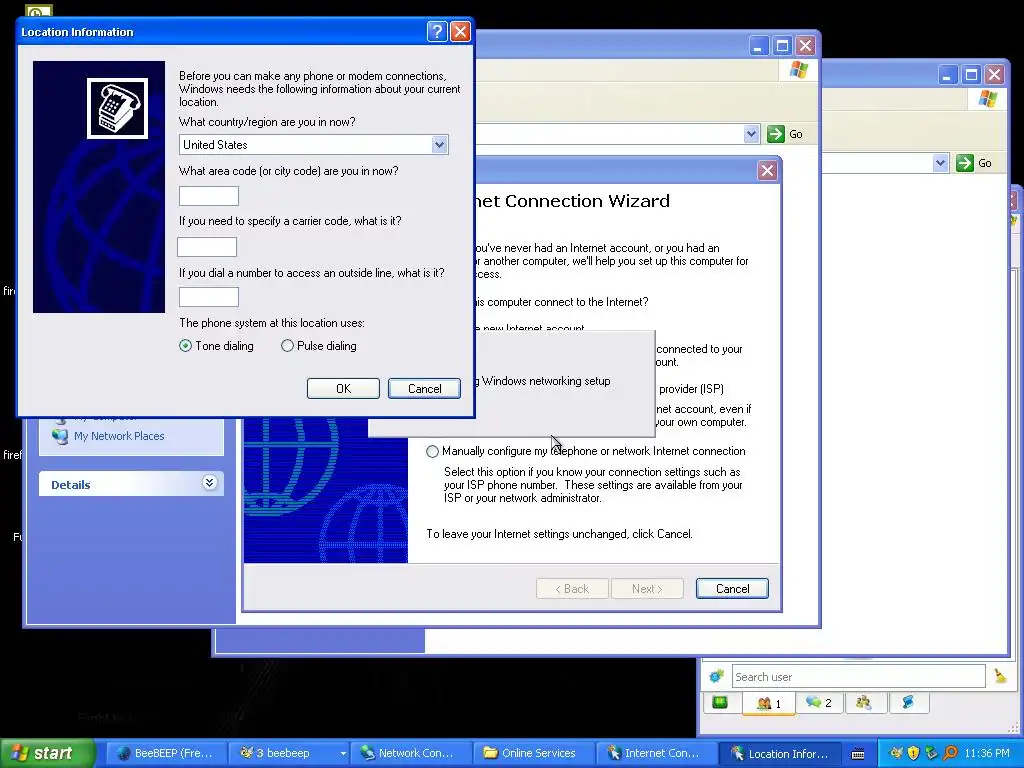Switch to Network Con... taskbar button

point(411,753)
